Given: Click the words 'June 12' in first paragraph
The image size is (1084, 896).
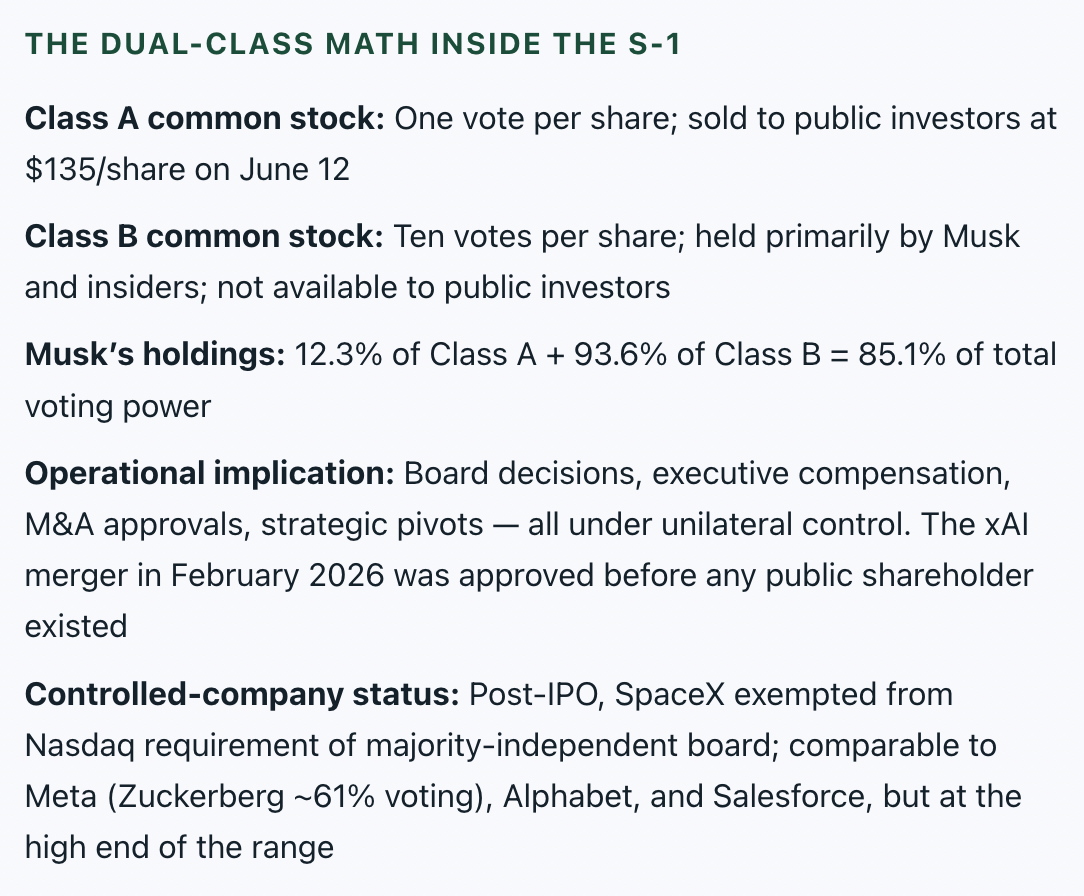Looking at the screenshot, I should click(295, 170).
